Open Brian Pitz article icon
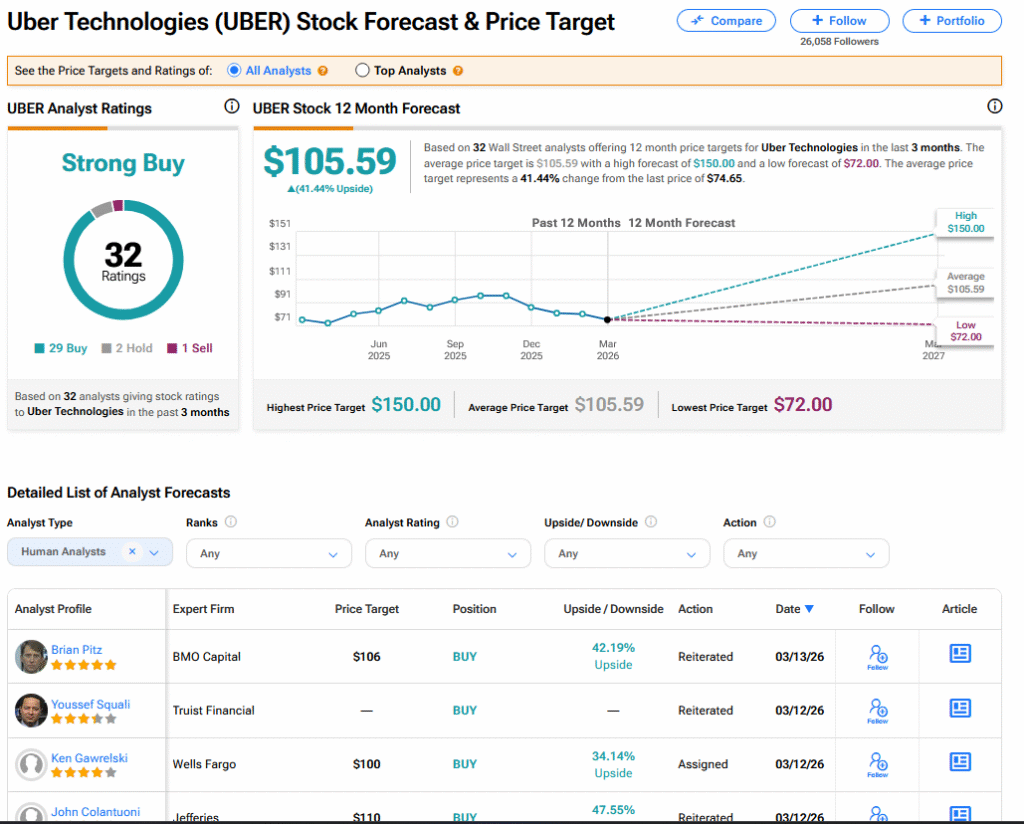1024x824 pixels. [x=959, y=654]
